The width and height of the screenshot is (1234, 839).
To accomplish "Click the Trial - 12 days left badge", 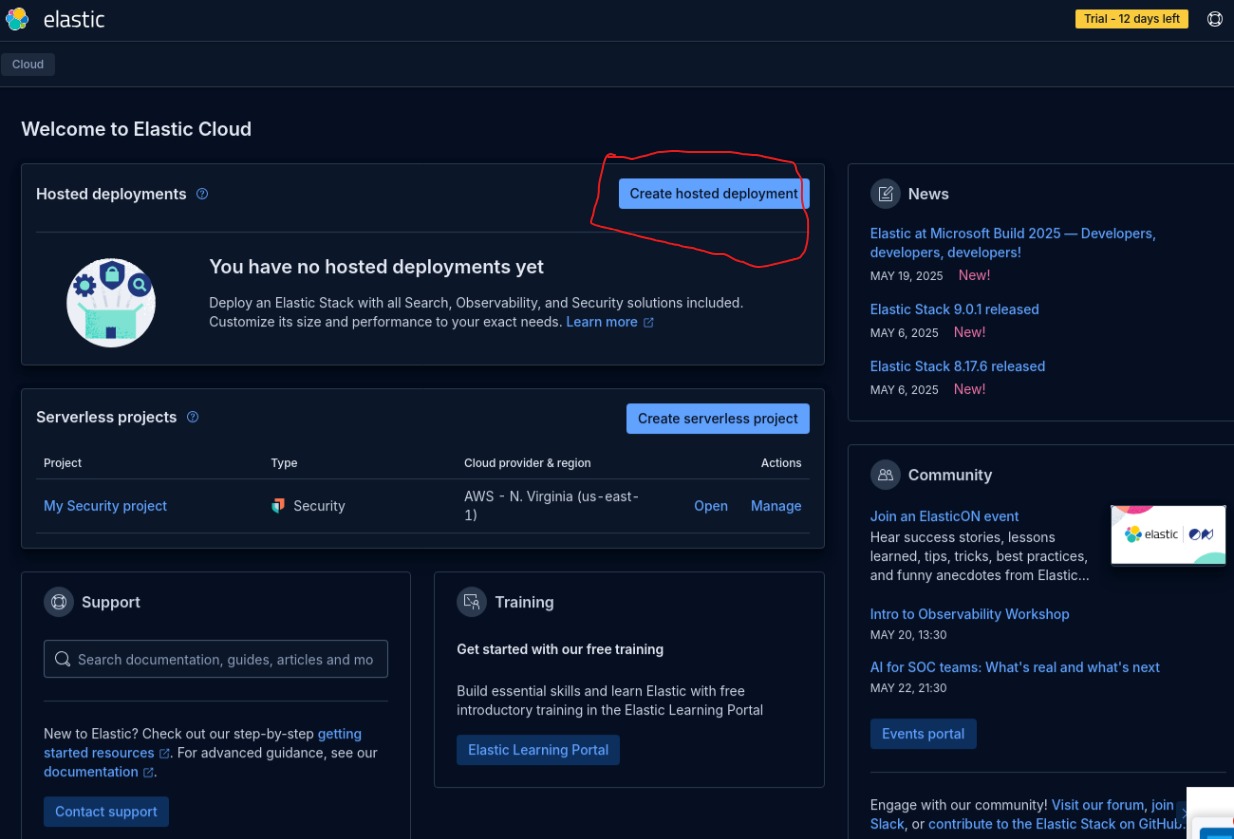I will point(1132,19).
